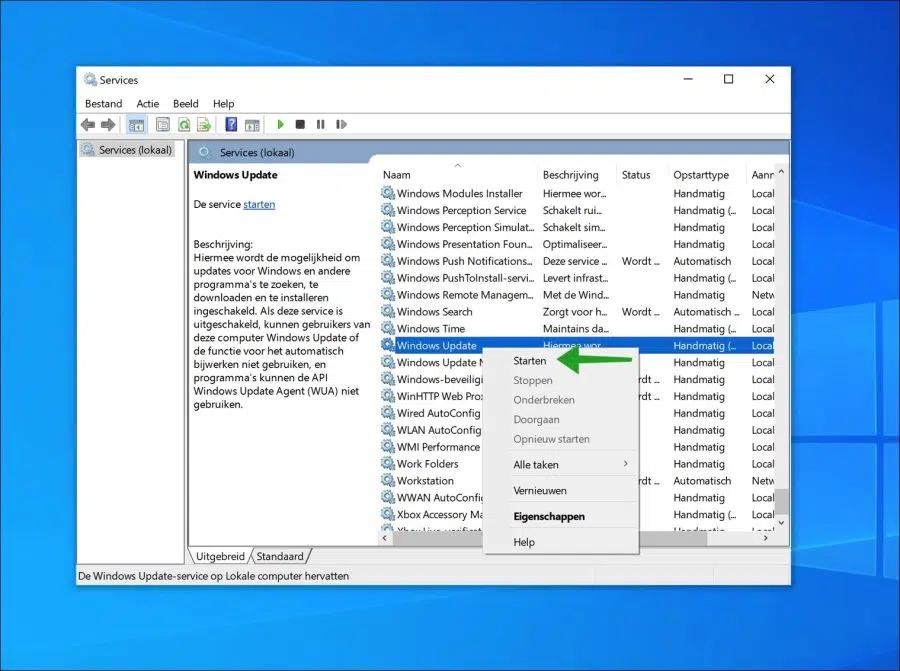Sort by the Beschrijving column header

(x=577, y=174)
